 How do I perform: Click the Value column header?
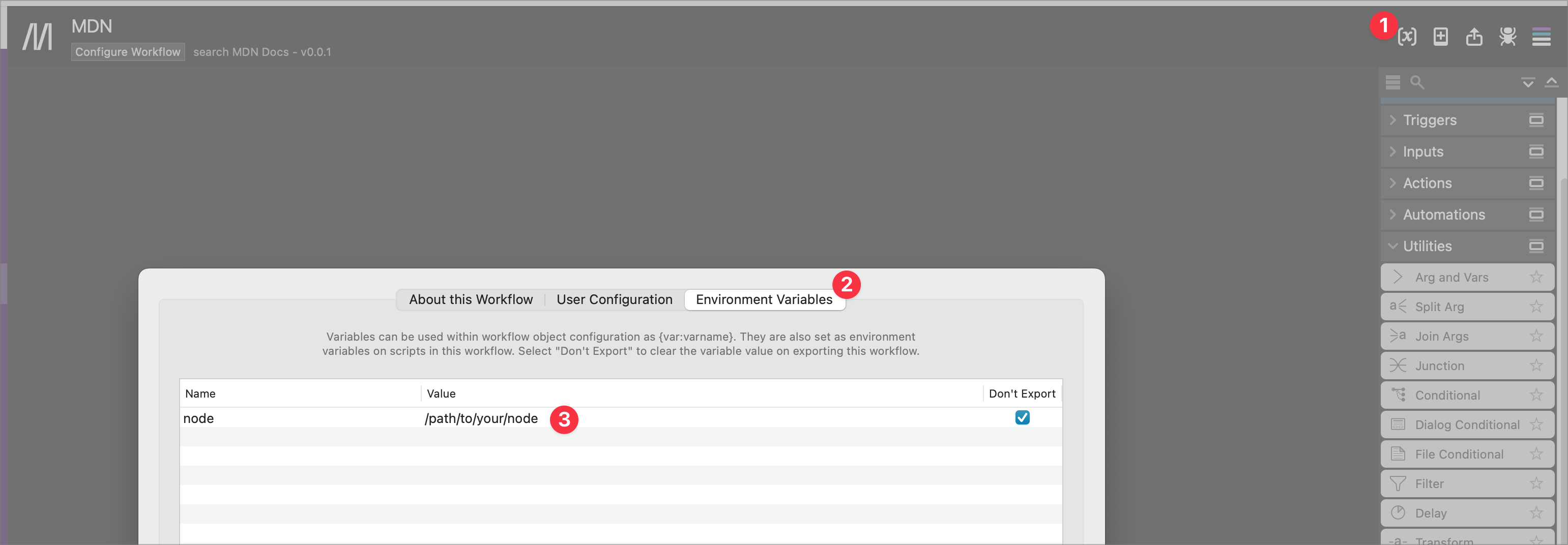pos(702,393)
